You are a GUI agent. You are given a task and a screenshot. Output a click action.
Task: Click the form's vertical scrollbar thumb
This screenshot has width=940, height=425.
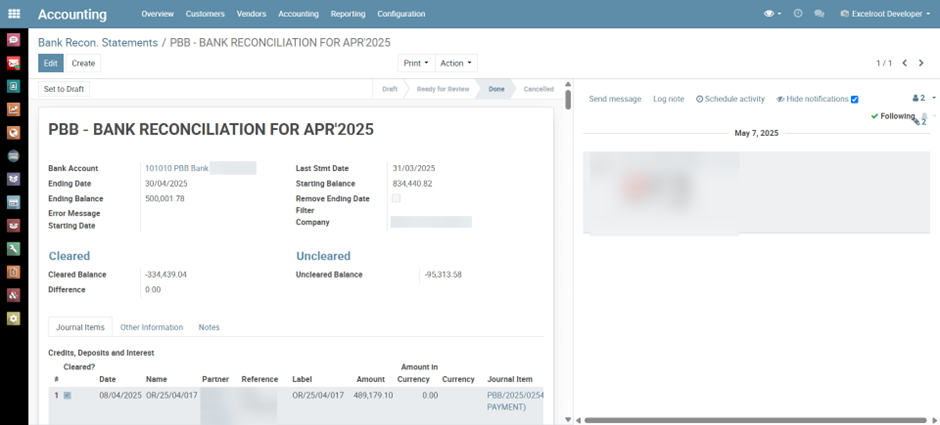pos(568,98)
